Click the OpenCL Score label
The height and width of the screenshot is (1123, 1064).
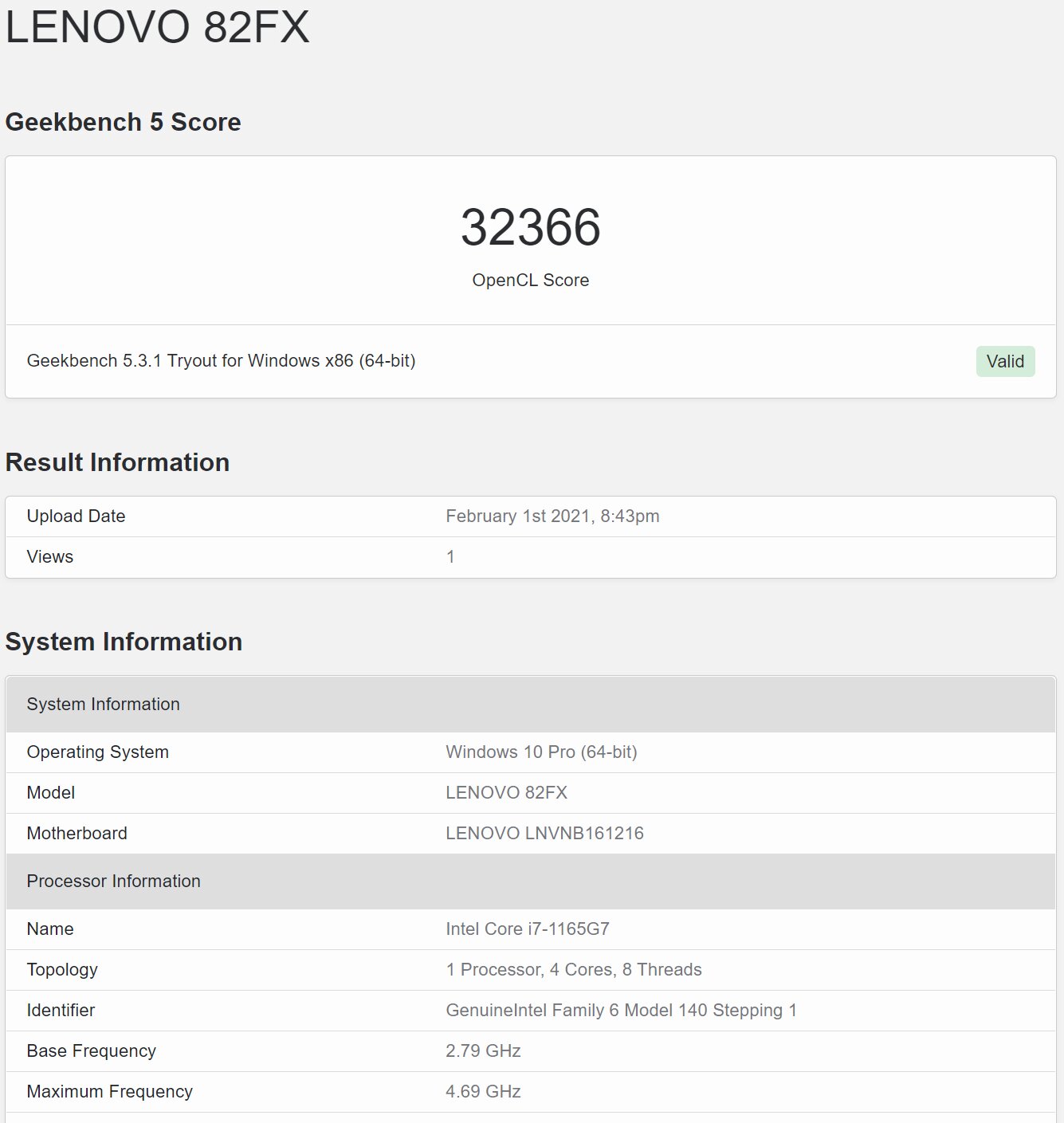(x=530, y=281)
